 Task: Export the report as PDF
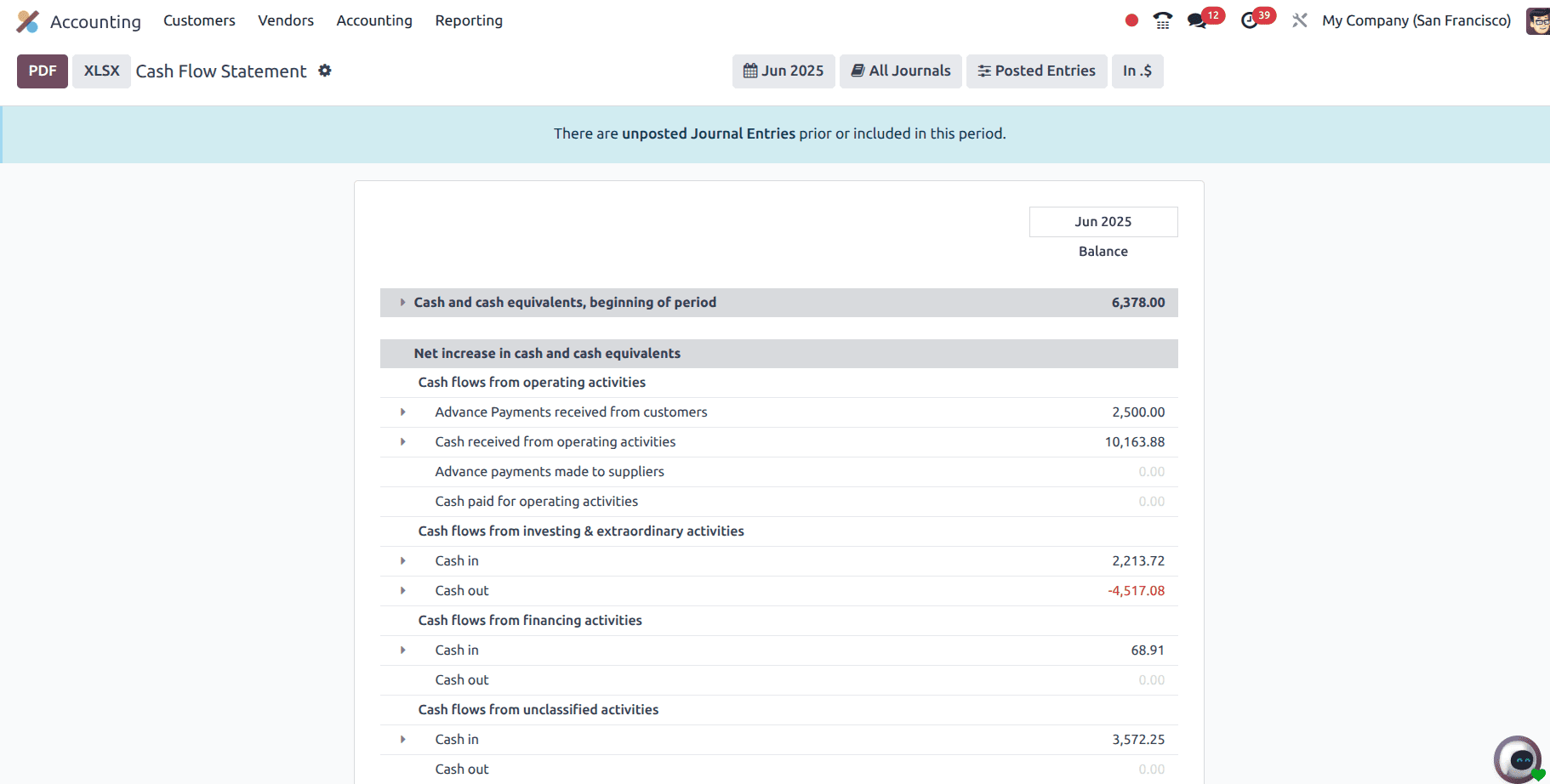[x=43, y=71]
